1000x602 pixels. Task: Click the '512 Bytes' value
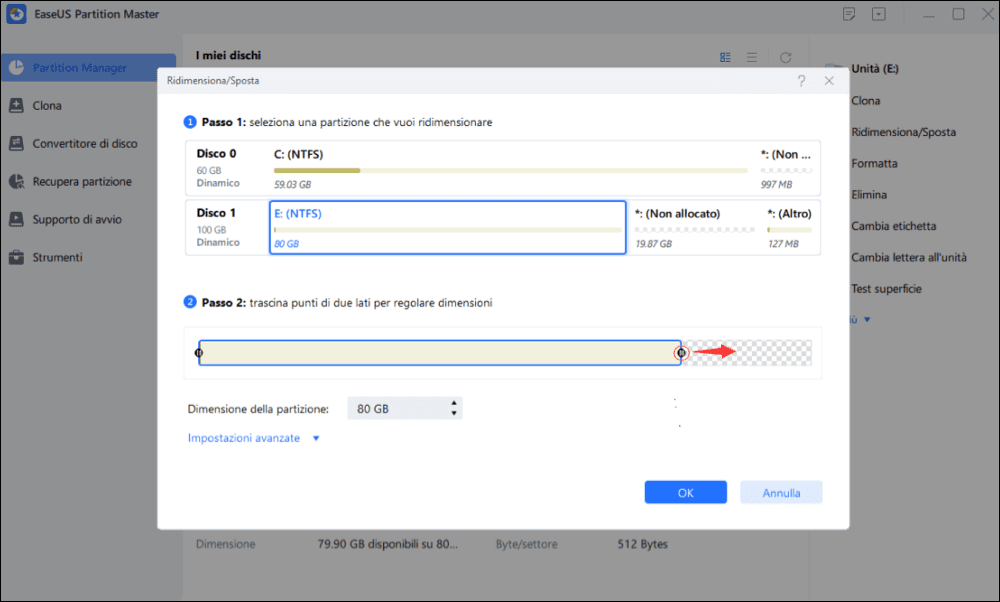click(642, 544)
